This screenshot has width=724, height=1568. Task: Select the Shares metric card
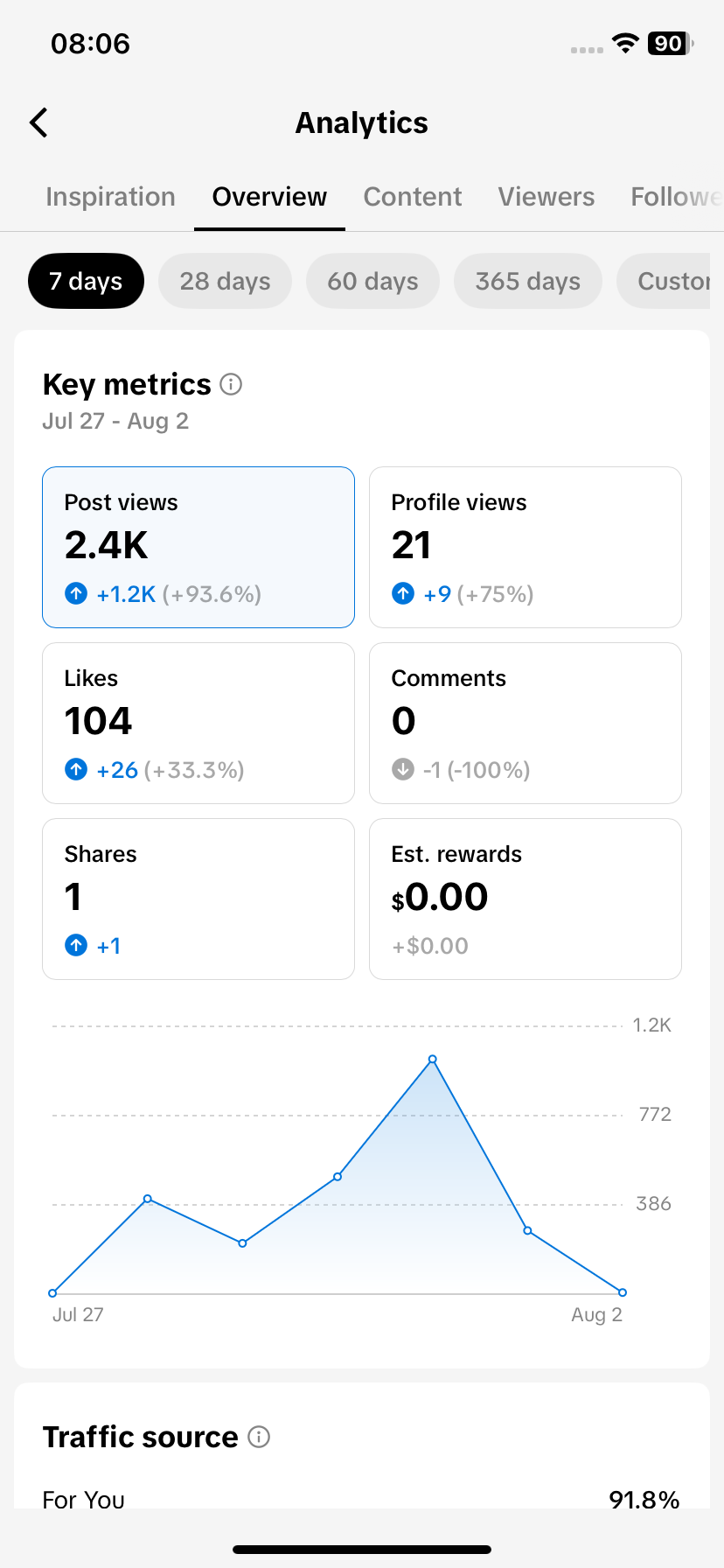click(x=198, y=899)
